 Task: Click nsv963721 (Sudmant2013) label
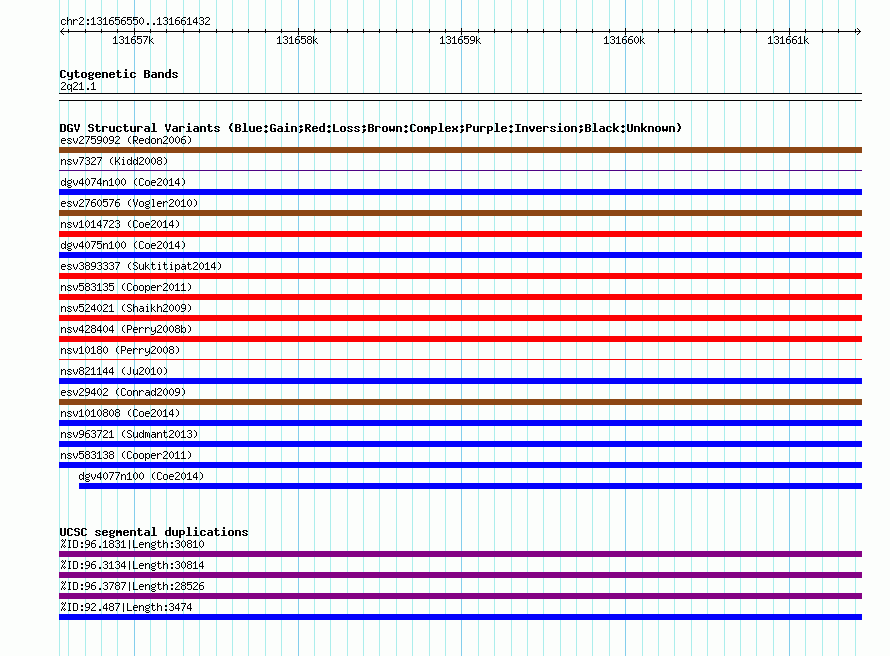(x=129, y=434)
